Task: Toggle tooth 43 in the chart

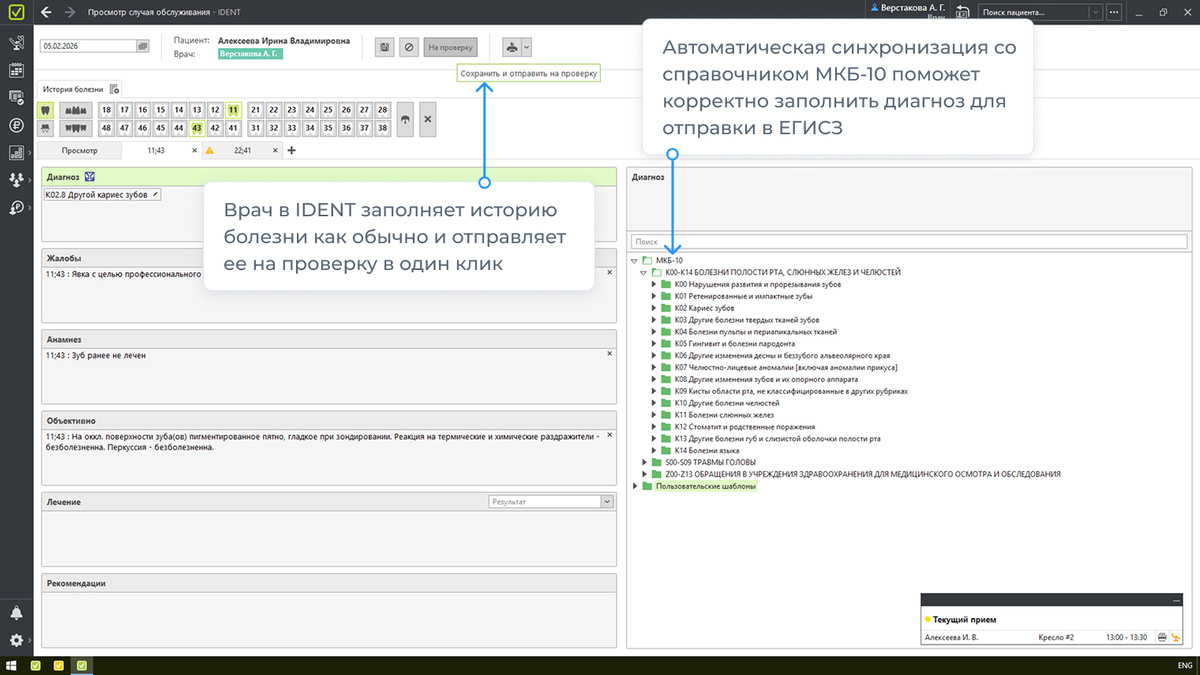Action: coord(197,128)
